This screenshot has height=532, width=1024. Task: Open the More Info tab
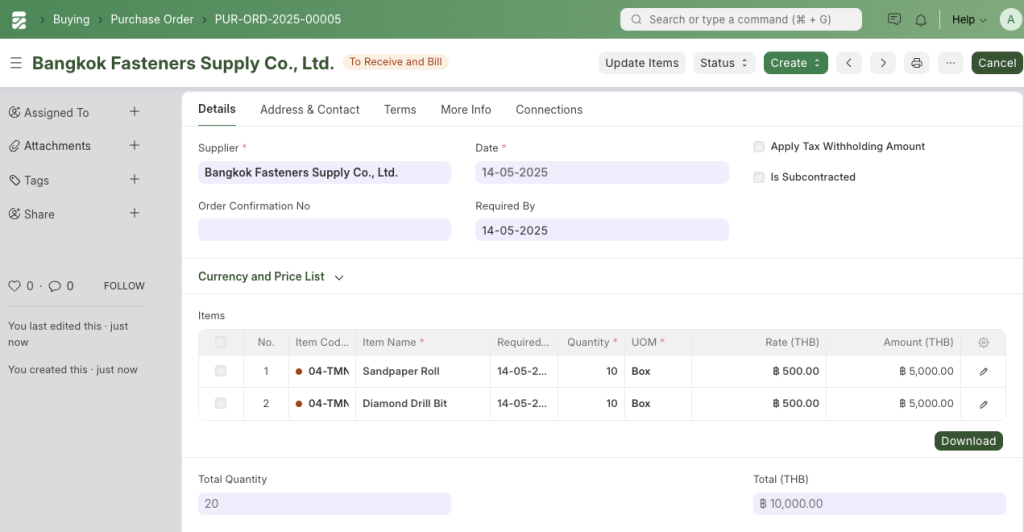(x=466, y=110)
